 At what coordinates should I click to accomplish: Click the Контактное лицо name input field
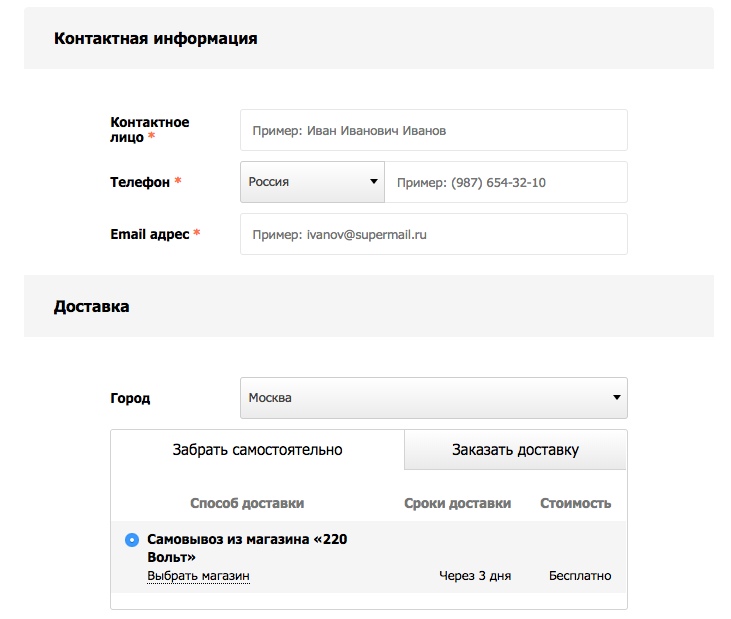434,130
